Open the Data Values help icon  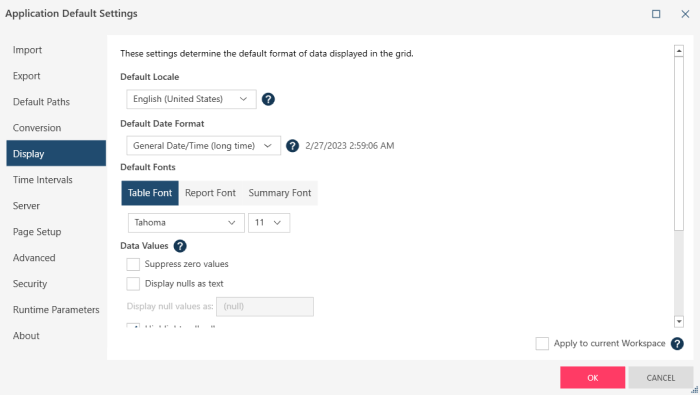tap(180, 246)
